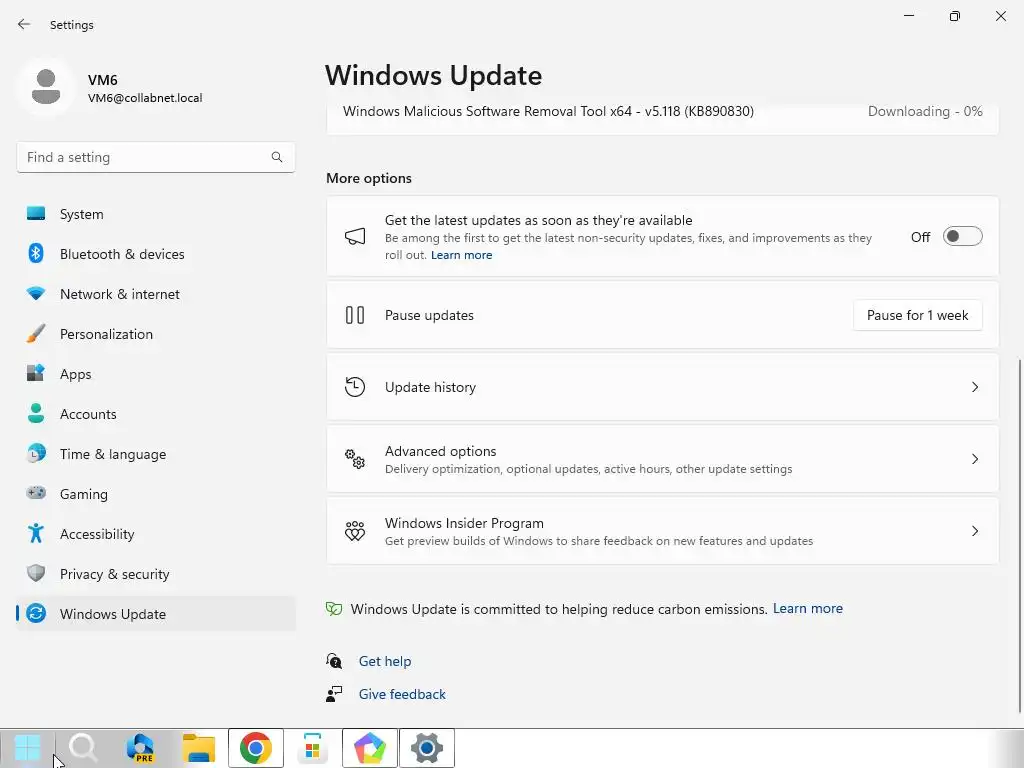Click the pause bars icon beside Pause updates

(355, 315)
